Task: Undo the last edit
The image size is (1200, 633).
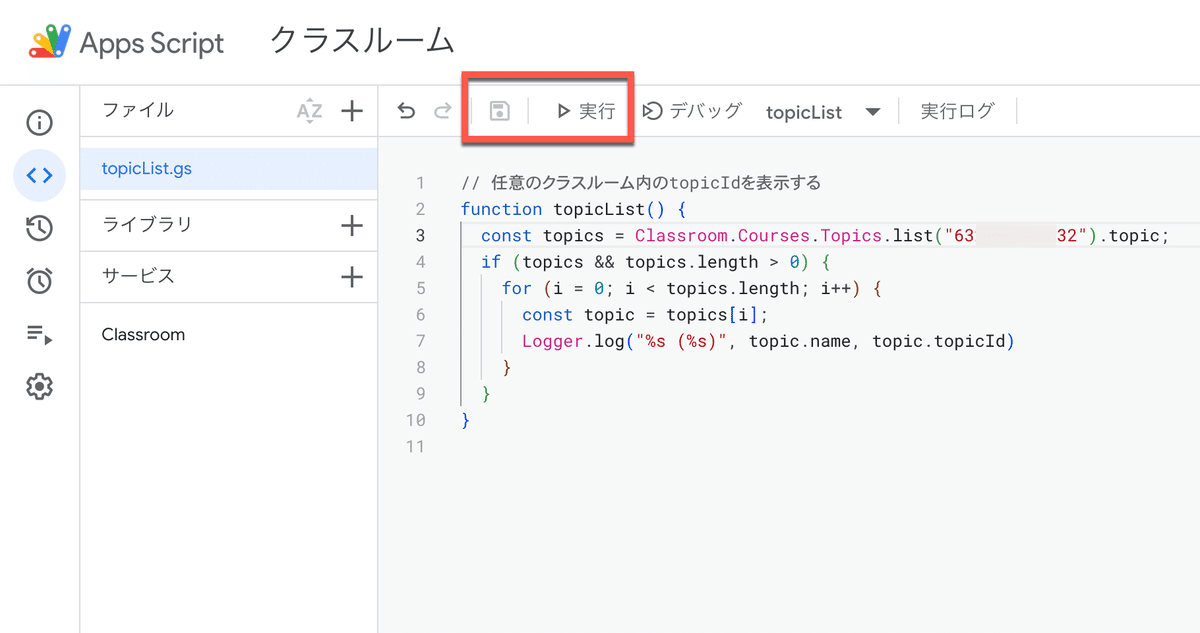Action: 406,111
